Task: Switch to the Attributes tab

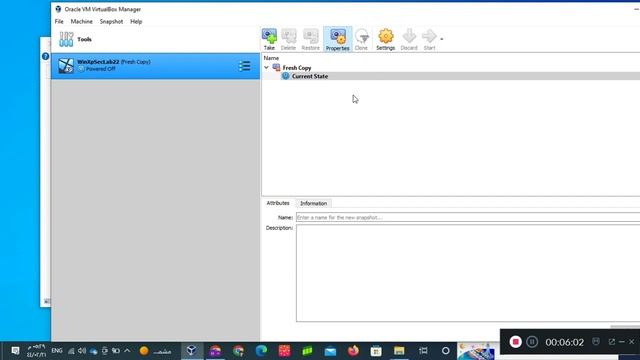Action: pos(278,203)
